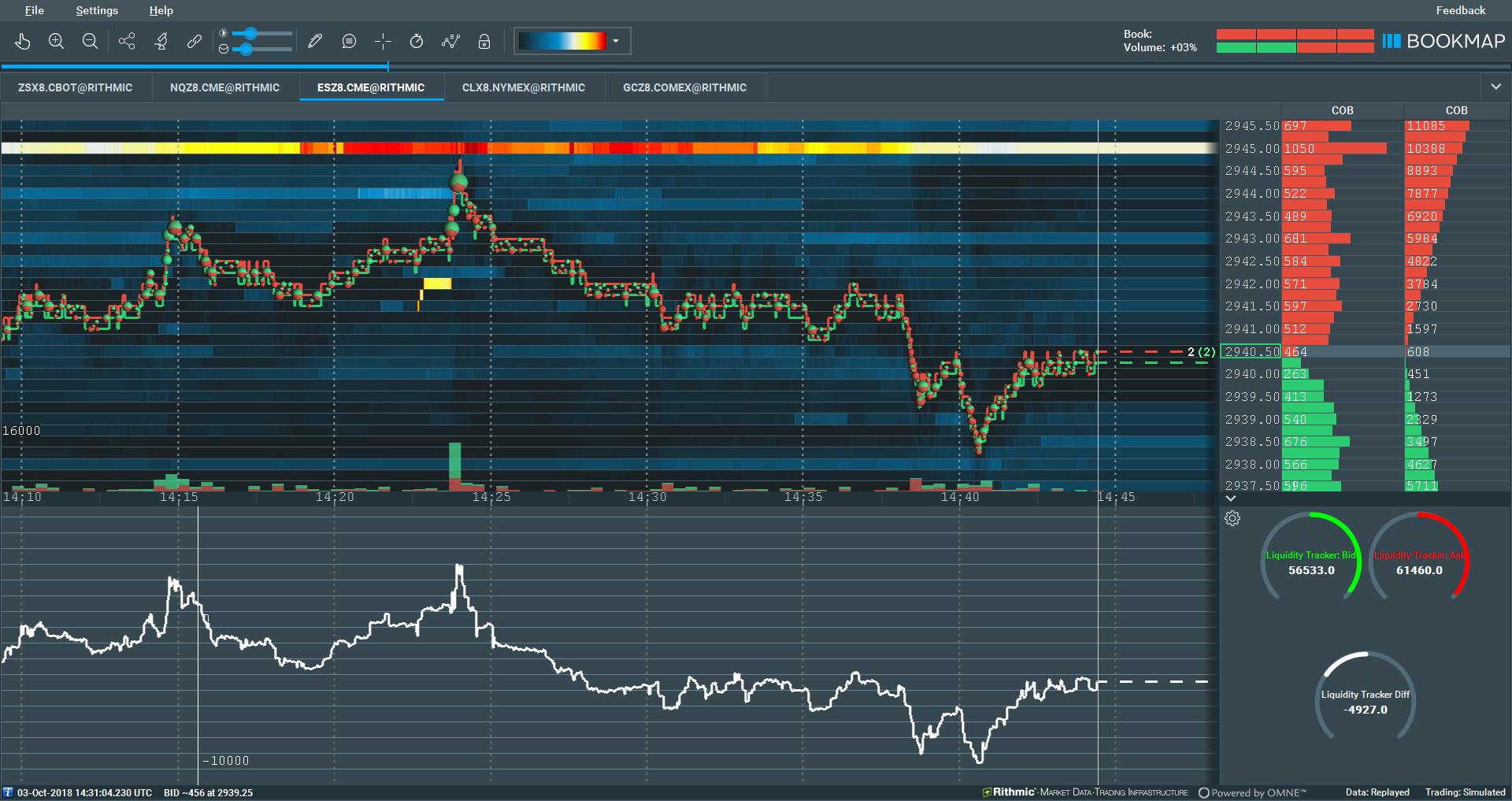Click the 2 (2) order marker on price line
The image size is (1512, 801).
click(x=1201, y=352)
